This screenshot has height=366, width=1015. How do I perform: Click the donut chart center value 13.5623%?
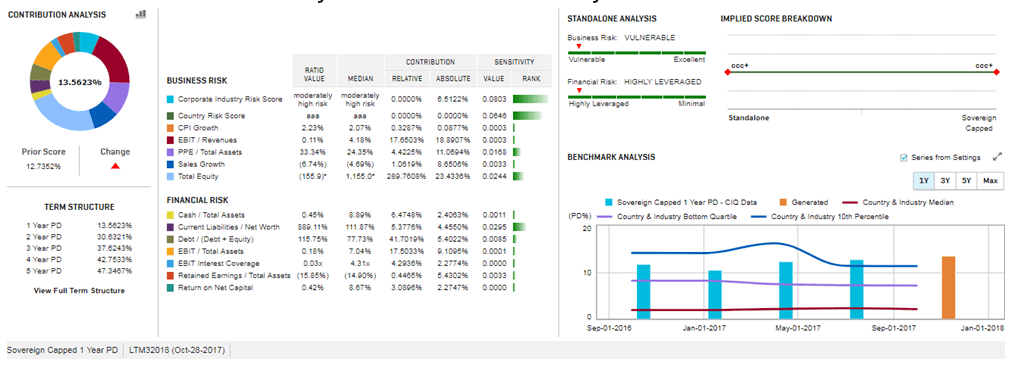click(x=80, y=82)
